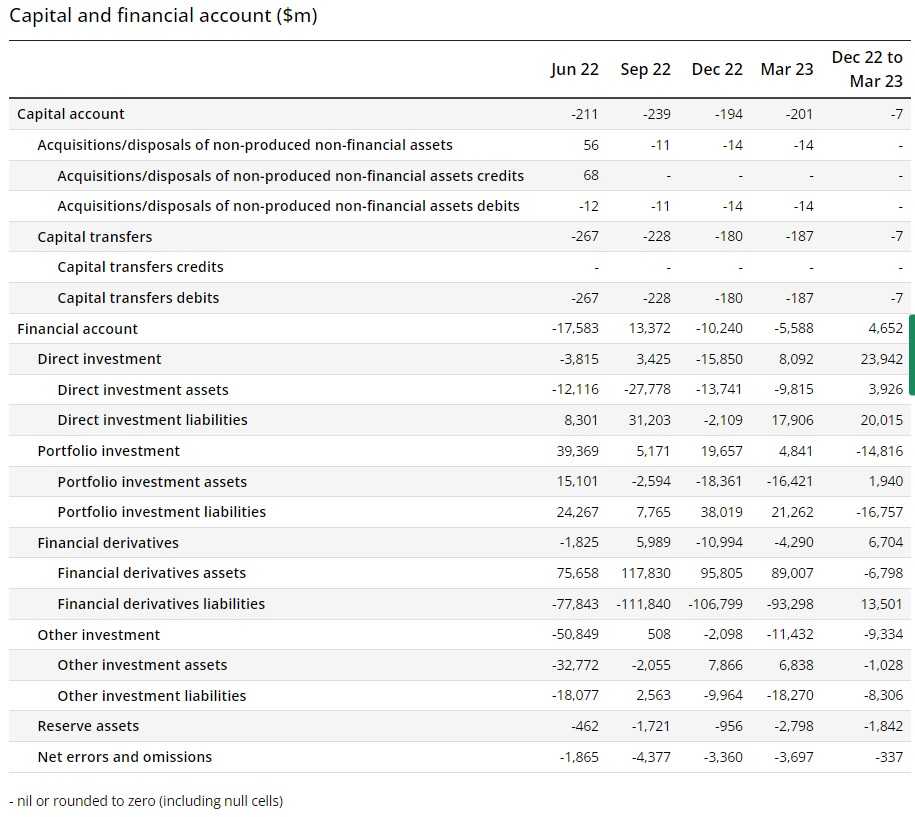This screenshot has width=915, height=817.
Task: Click the 23,942 direct investment change cell
Action: point(881,359)
